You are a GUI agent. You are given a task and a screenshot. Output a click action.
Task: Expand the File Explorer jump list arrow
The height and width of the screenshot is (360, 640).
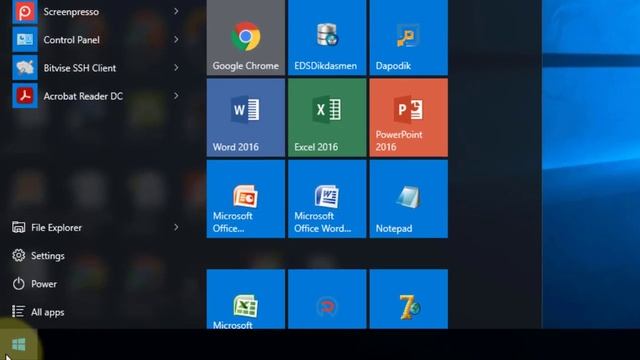point(176,227)
